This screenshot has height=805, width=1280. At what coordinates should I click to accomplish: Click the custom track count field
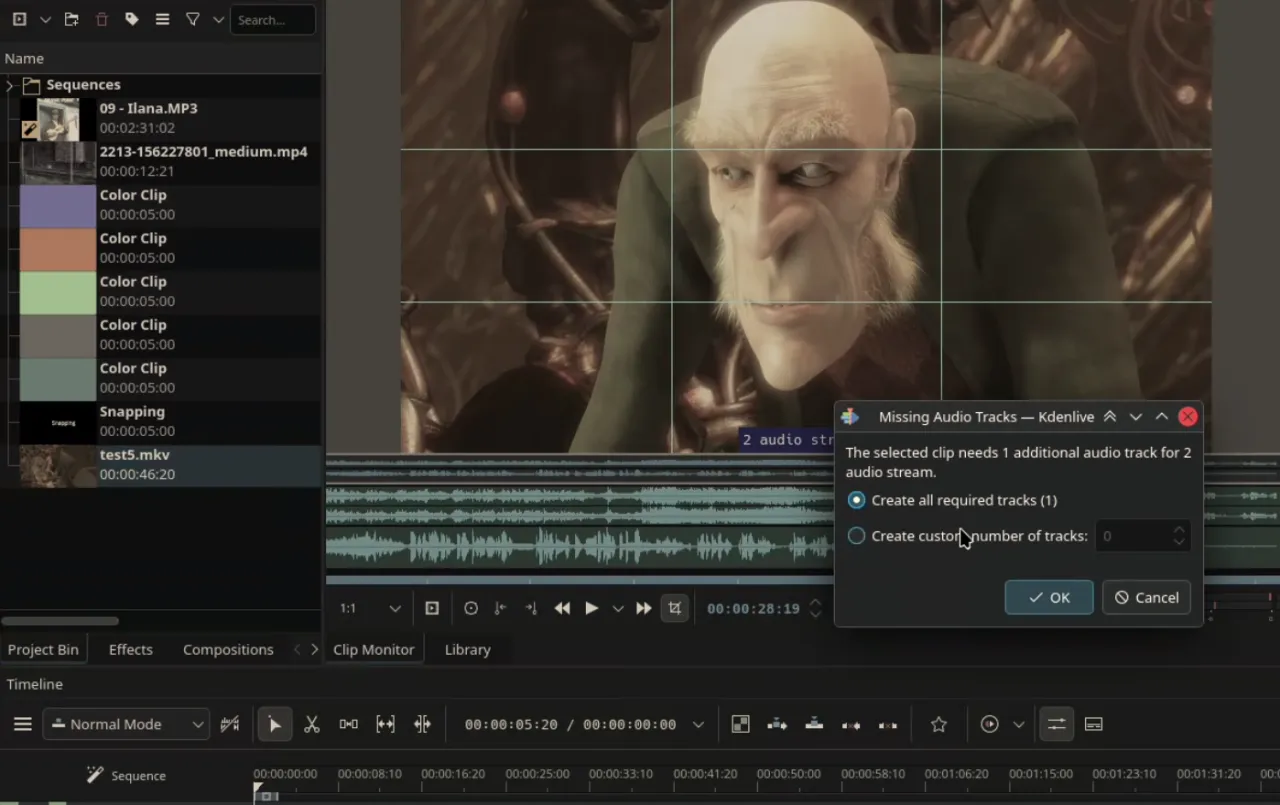coord(1143,536)
